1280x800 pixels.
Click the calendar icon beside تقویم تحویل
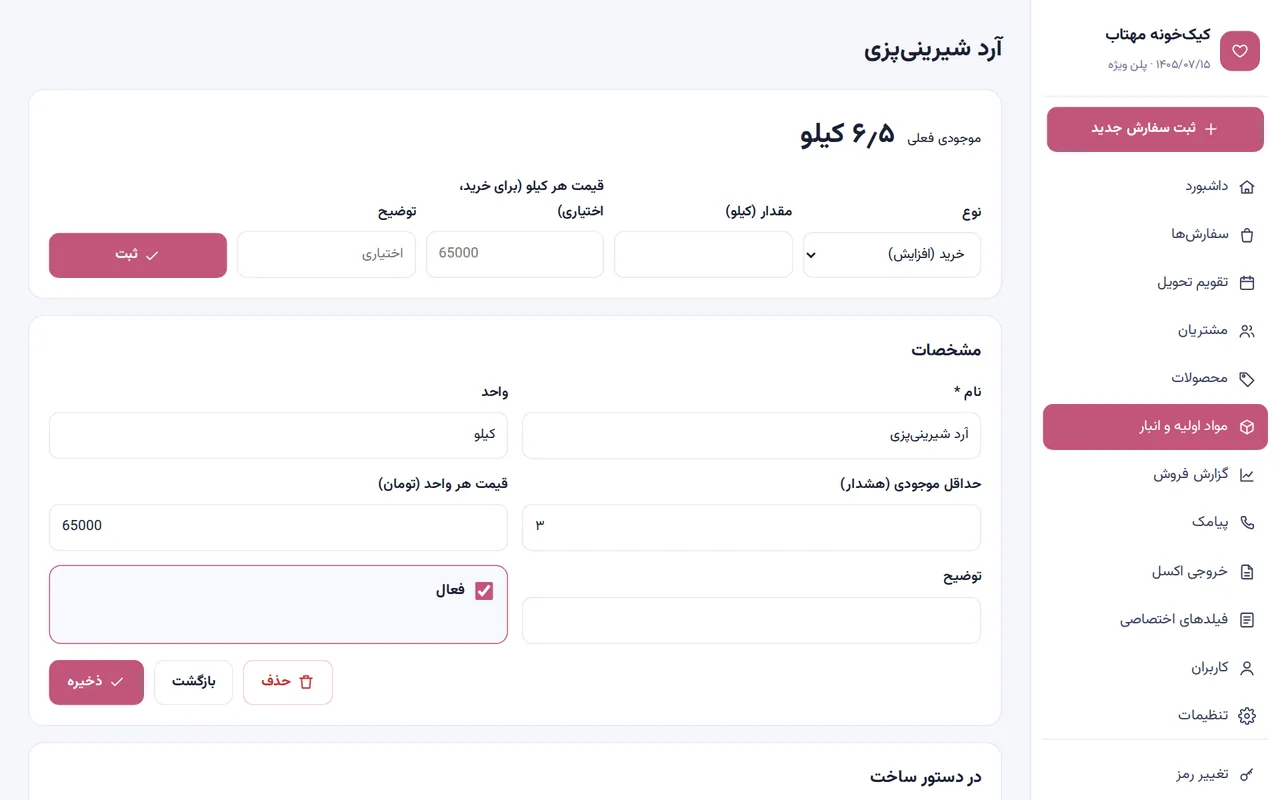click(1246, 283)
